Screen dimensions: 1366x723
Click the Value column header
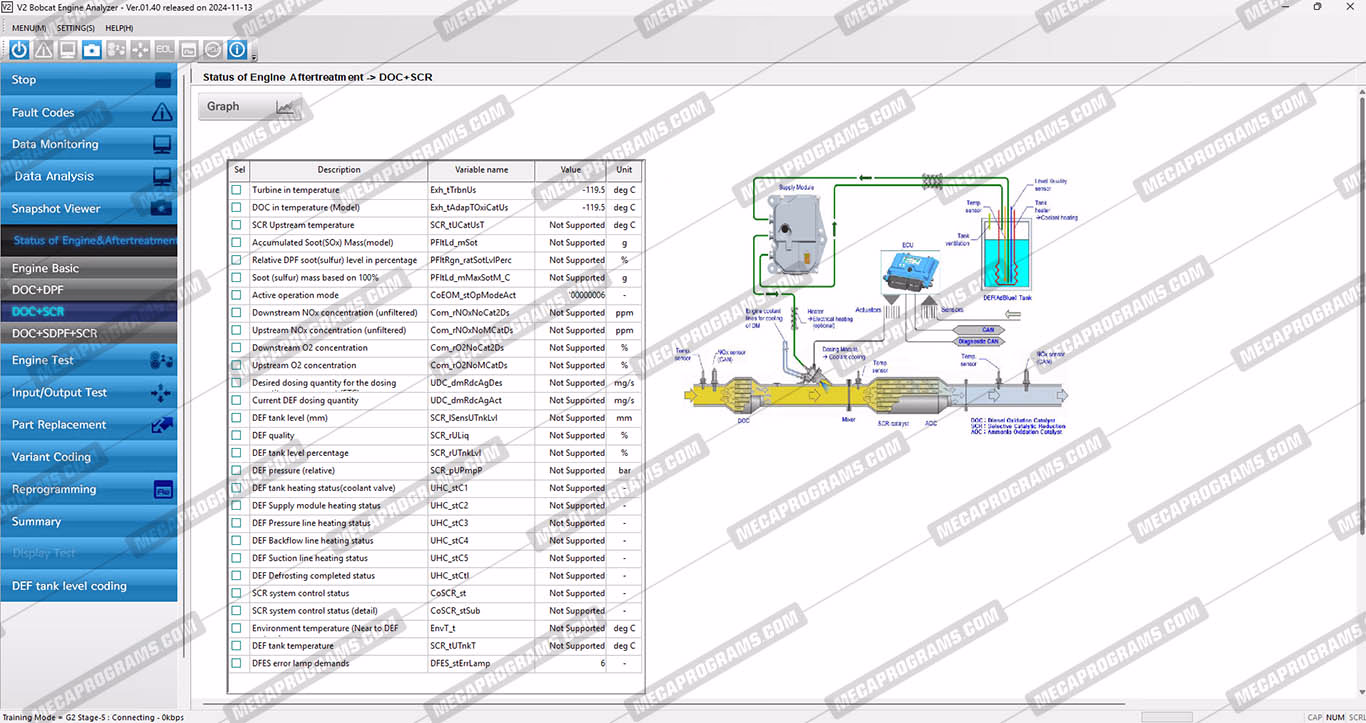coord(570,170)
